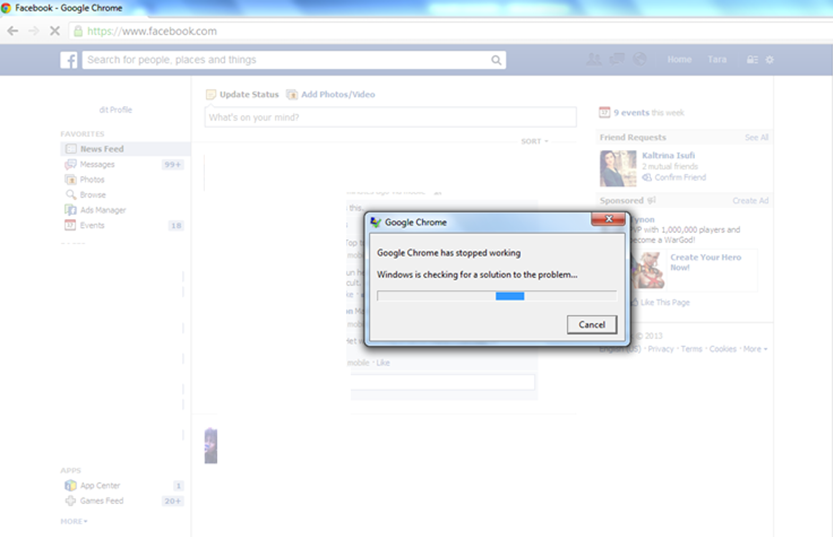
Task: Open friend requests icon in header
Action: click(594, 59)
